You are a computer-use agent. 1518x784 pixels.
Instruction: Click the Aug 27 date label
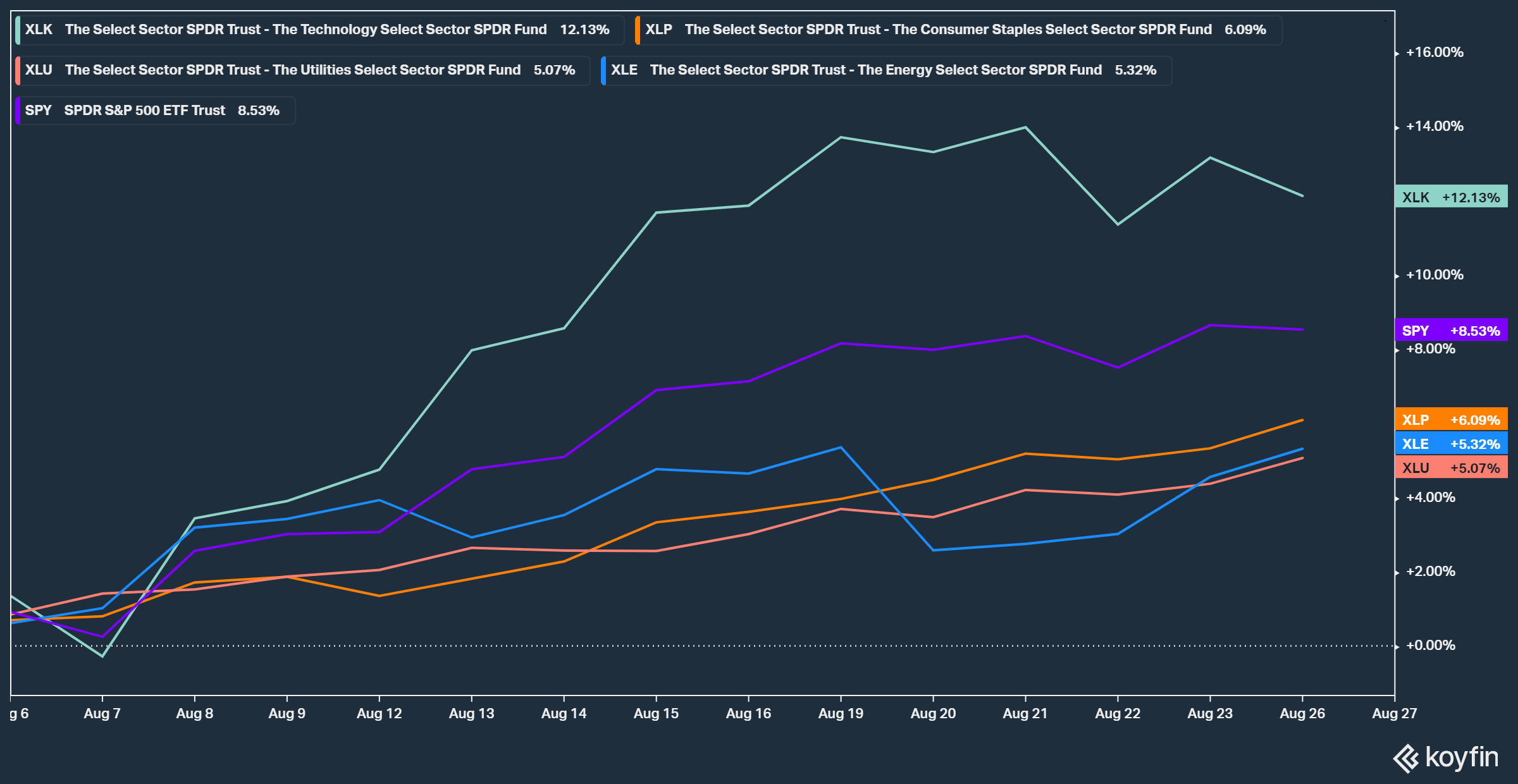[x=1395, y=714]
